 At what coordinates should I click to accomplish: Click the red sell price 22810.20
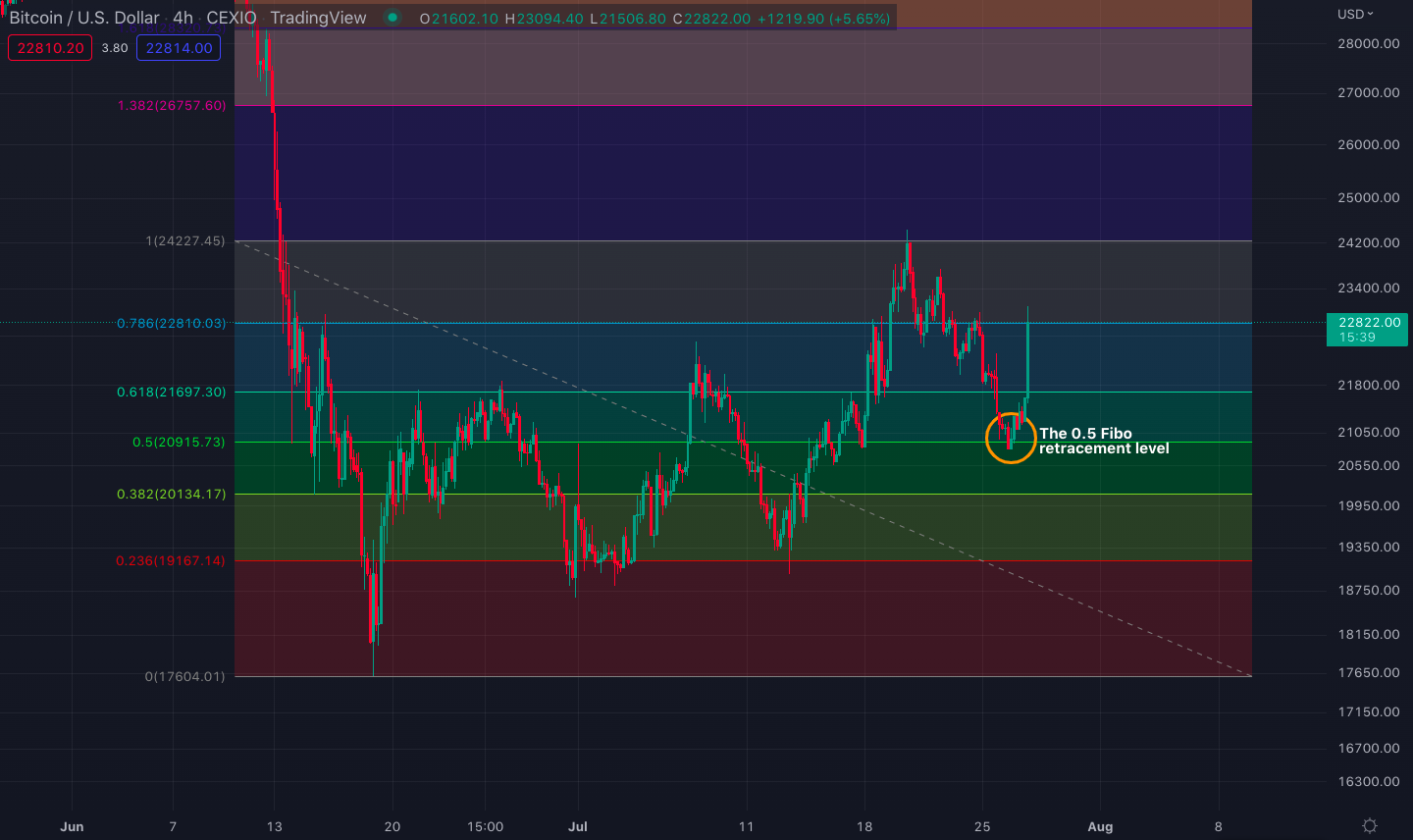50,48
